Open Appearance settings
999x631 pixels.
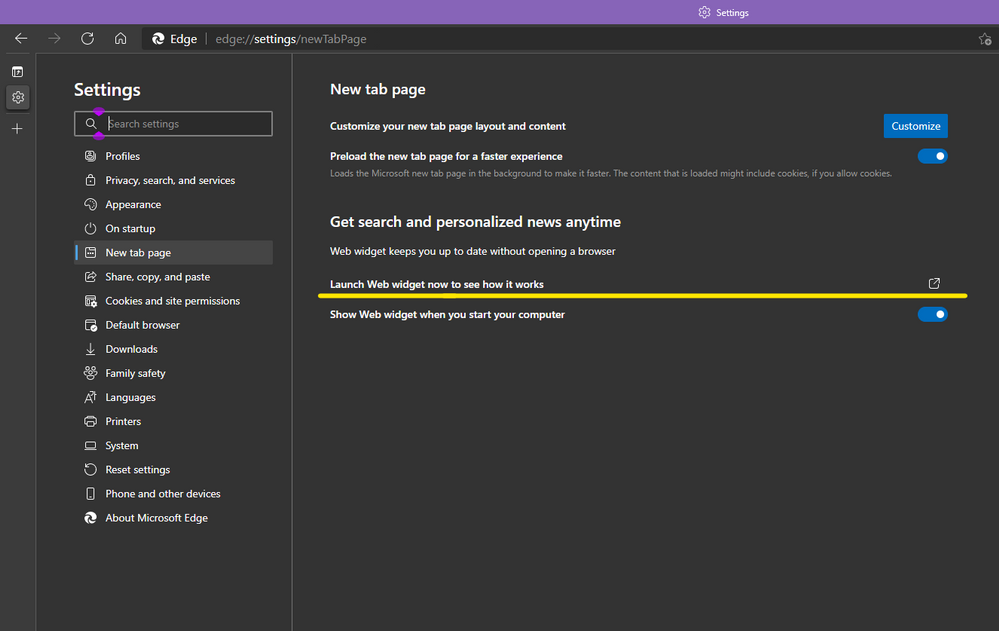tap(133, 205)
